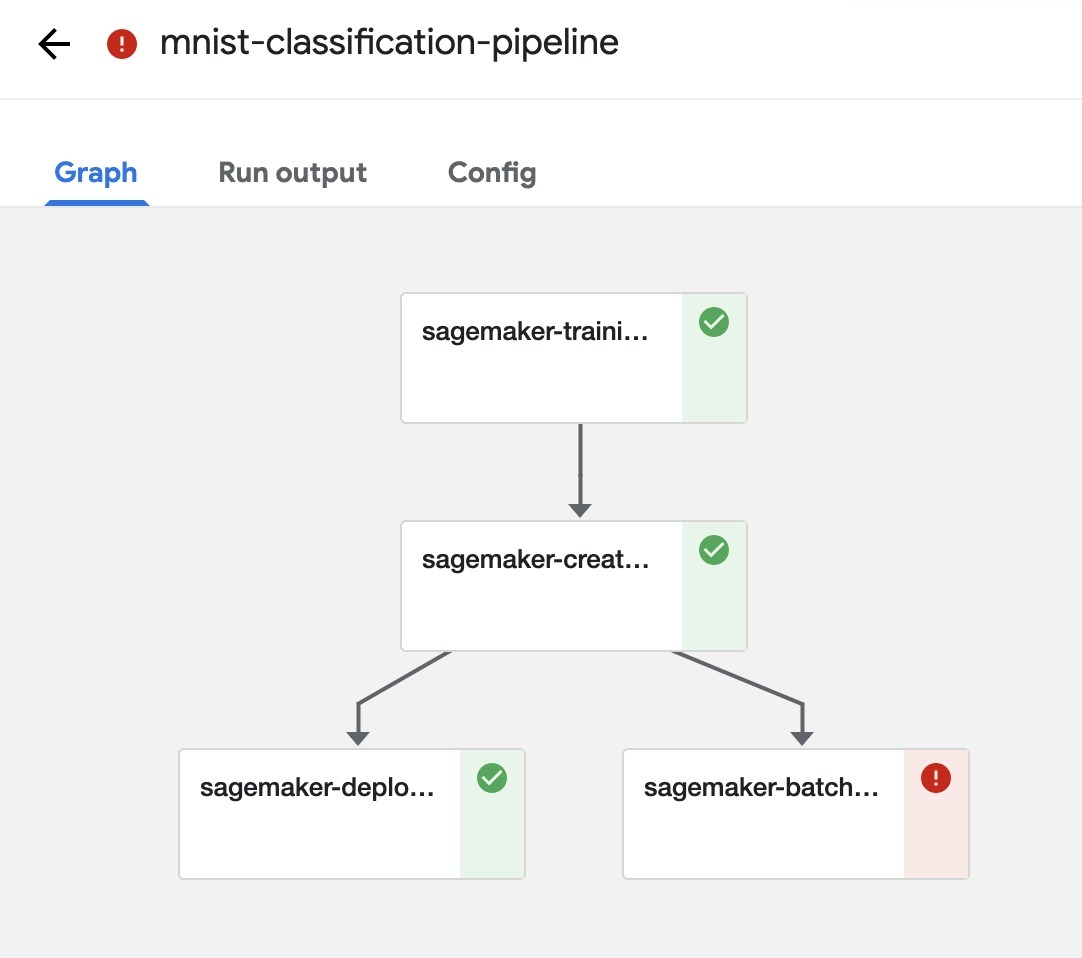
Task: Click the edge between training and create nodes
Action: 580,470
